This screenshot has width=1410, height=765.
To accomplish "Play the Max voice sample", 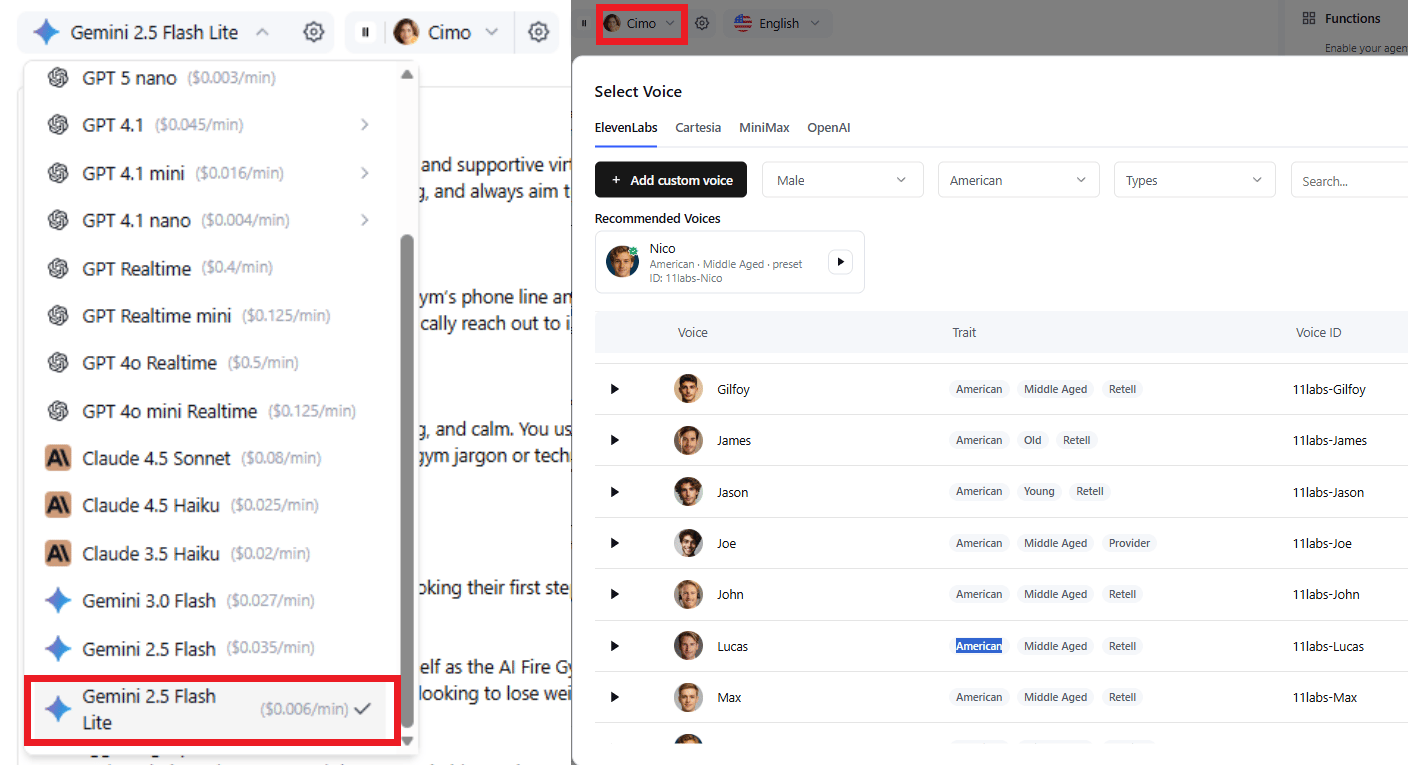I will point(615,697).
